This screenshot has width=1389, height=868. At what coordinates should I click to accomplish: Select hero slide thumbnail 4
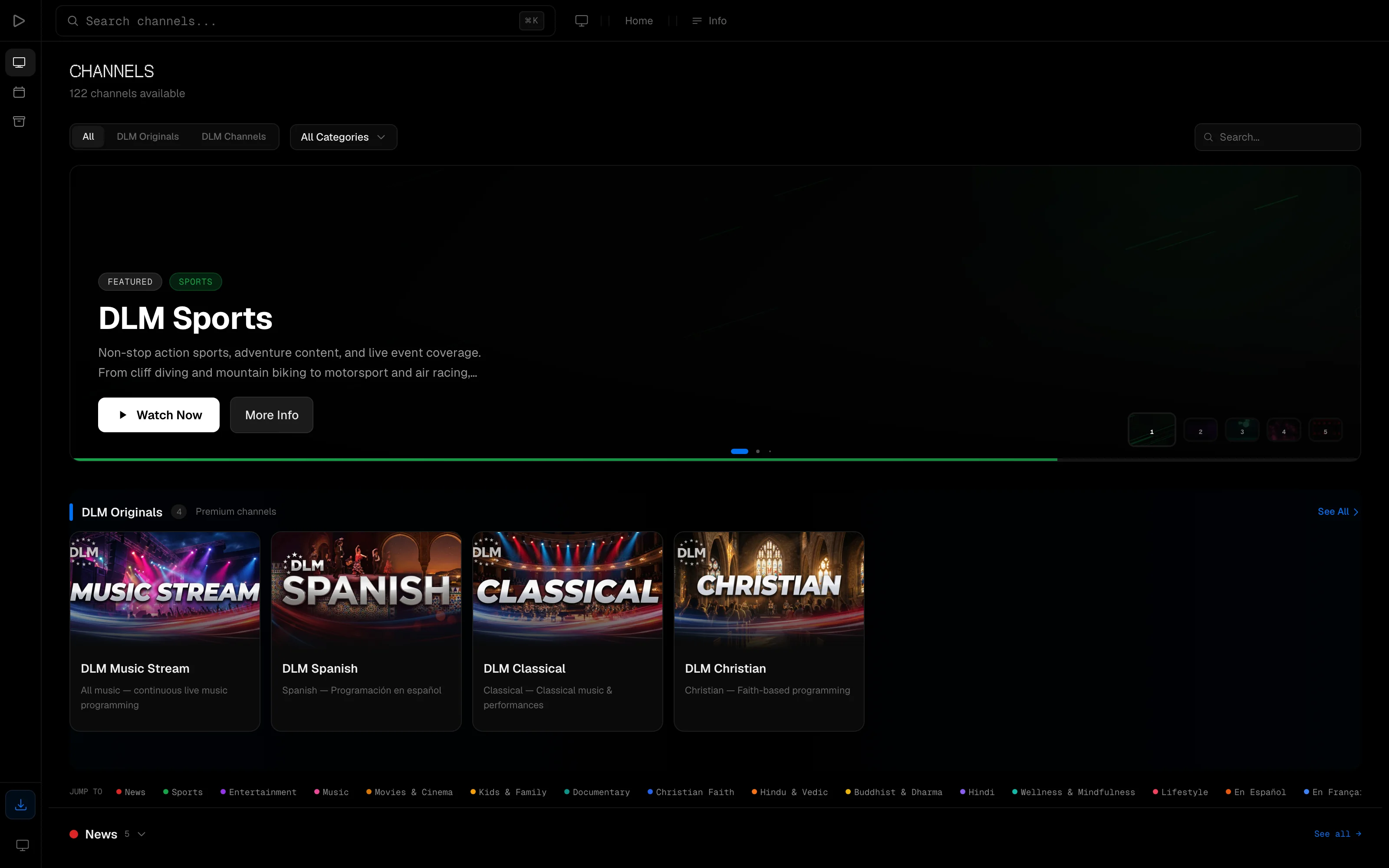[1284, 430]
